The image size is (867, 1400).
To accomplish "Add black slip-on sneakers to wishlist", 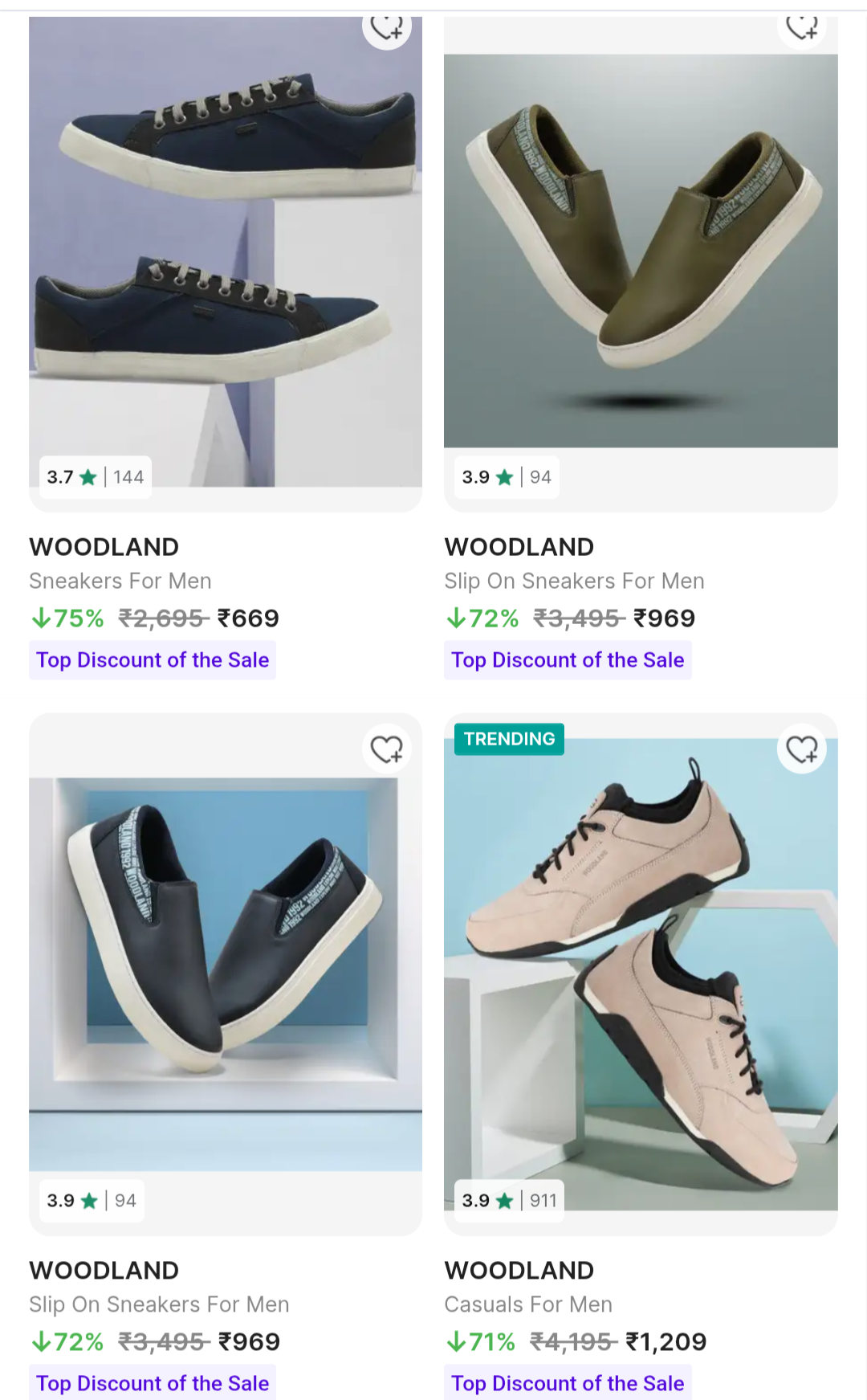I will 387,749.
